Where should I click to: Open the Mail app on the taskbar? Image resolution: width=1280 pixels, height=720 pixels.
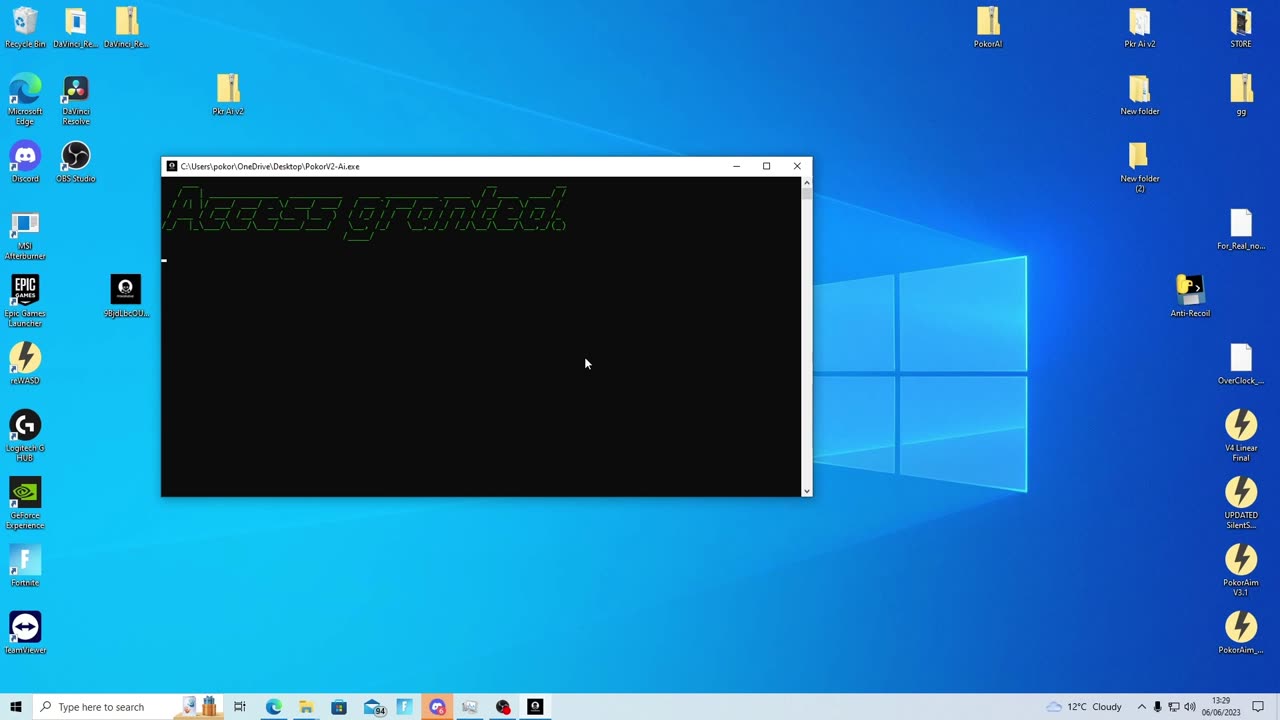pyautogui.click(x=374, y=707)
